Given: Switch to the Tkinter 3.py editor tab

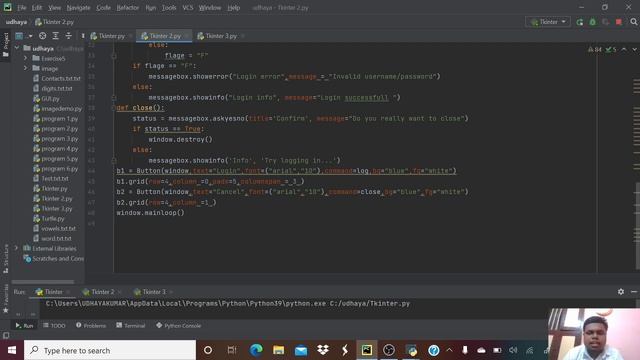Looking at the screenshot, I should 220,36.
